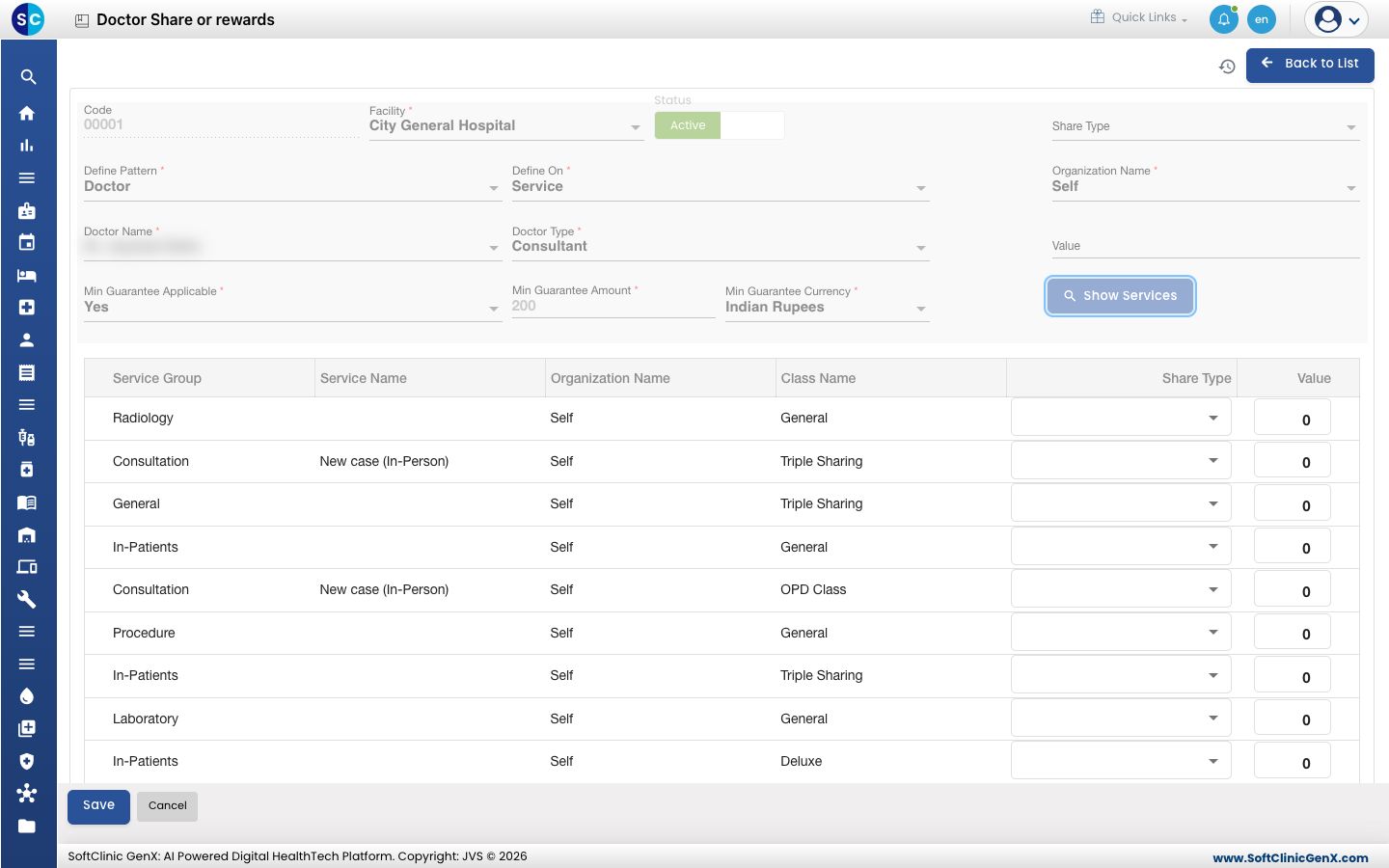Screen dimensions: 1389x868
Task: Expand the Define Pattern dropdown
Action: (292, 185)
